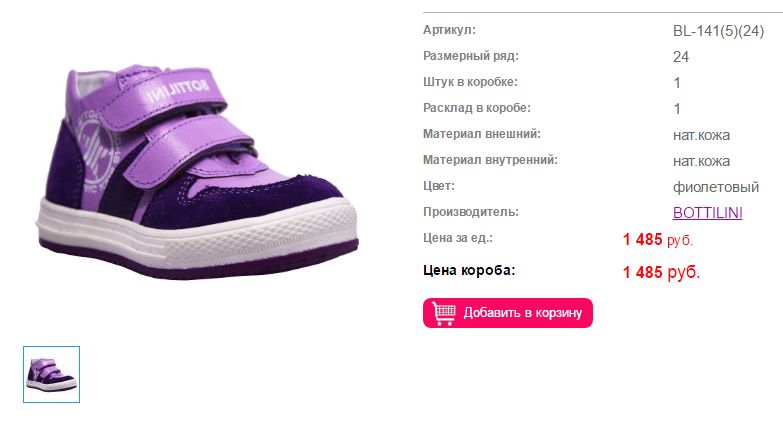Click the shopping cart icon in pink button
783x434 pixels.
[x=443, y=313]
